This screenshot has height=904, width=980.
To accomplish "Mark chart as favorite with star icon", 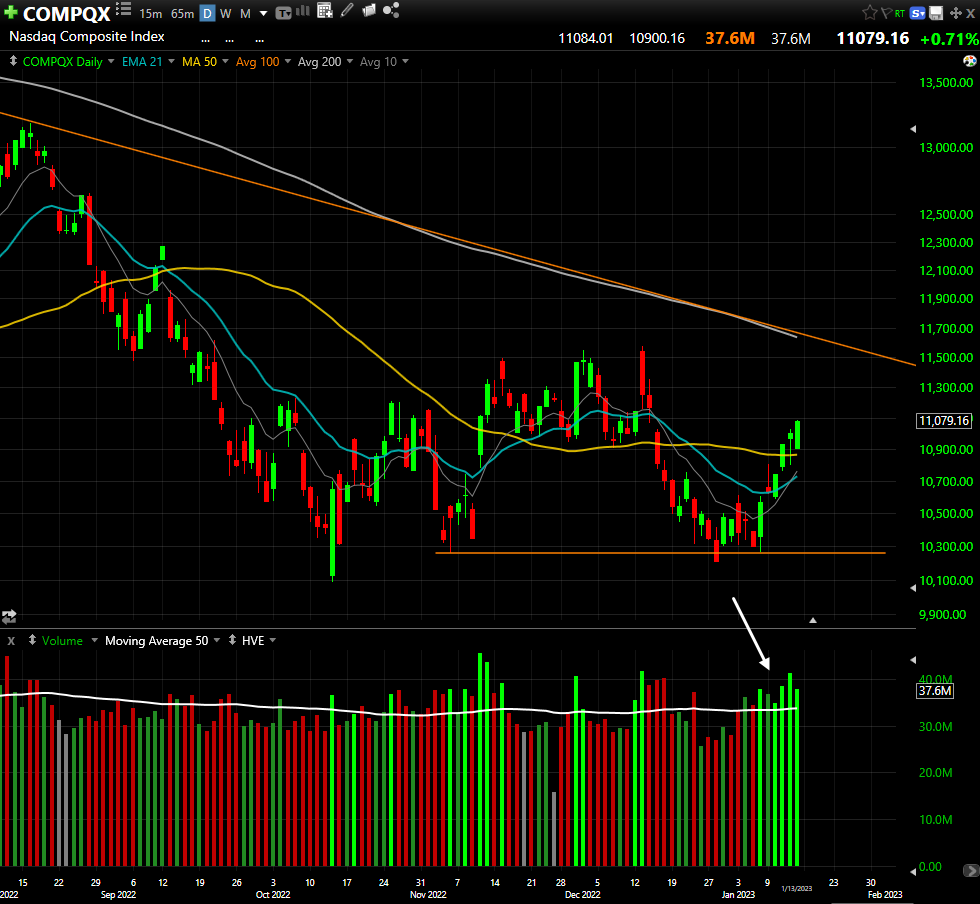I will (x=869, y=12).
